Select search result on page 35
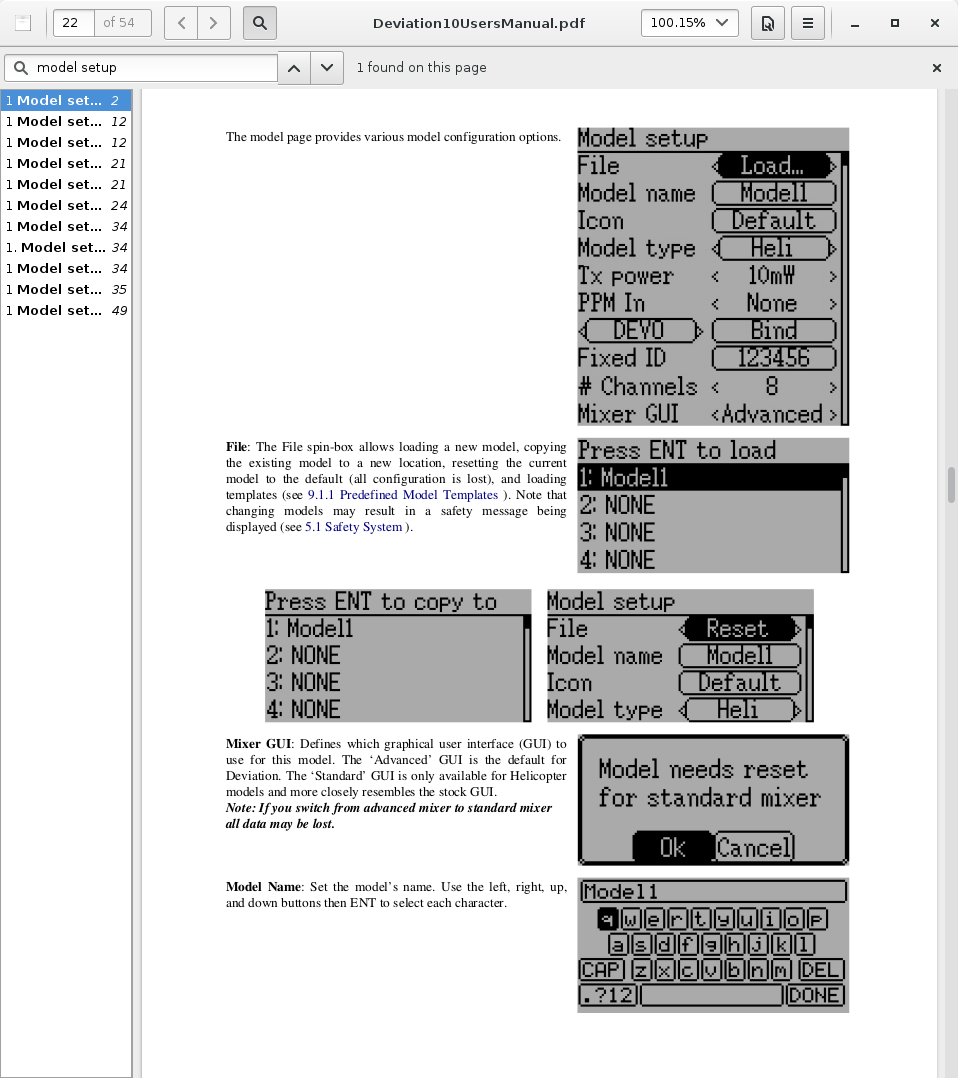Image resolution: width=958 pixels, height=1078 pixels. [66, 289]
